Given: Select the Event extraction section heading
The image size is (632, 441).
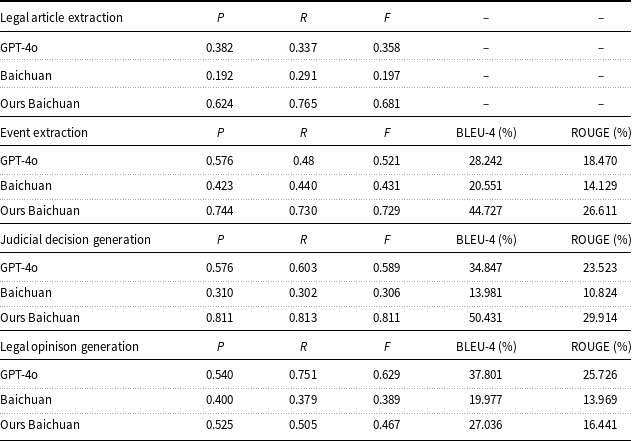Looking at the screenshot, I should tap(44, 132).
